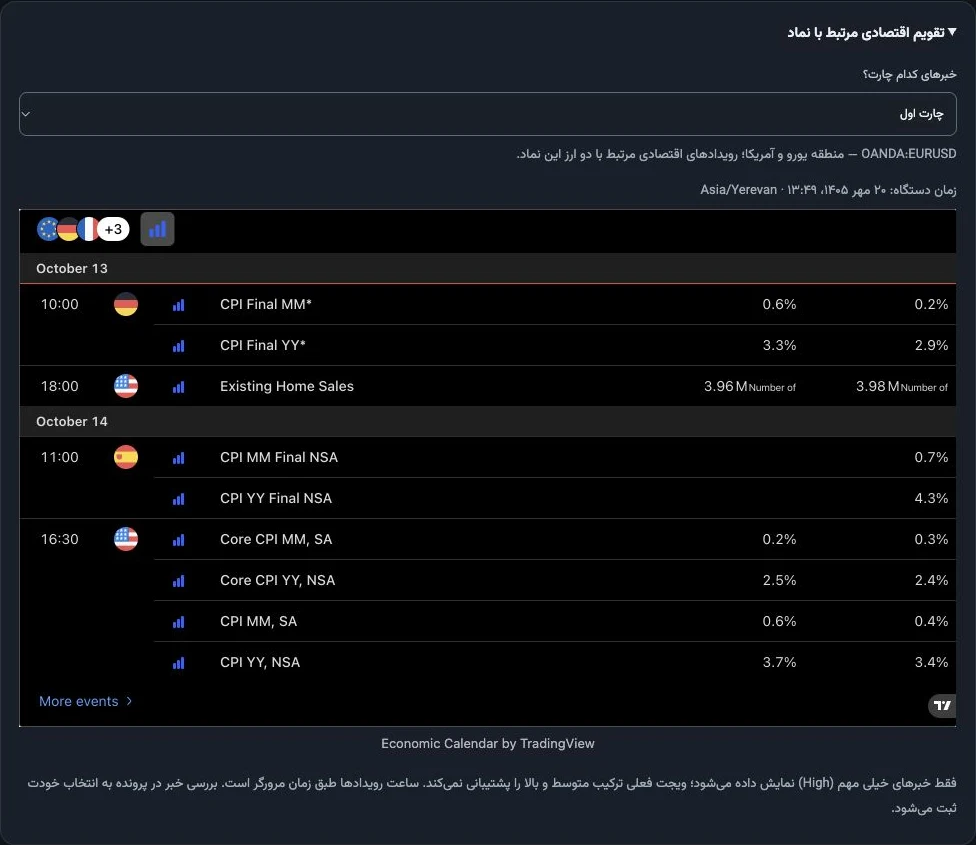Click the October 13 date header
The width and height of the screenshot is (976, 845).
pos(72,268)
